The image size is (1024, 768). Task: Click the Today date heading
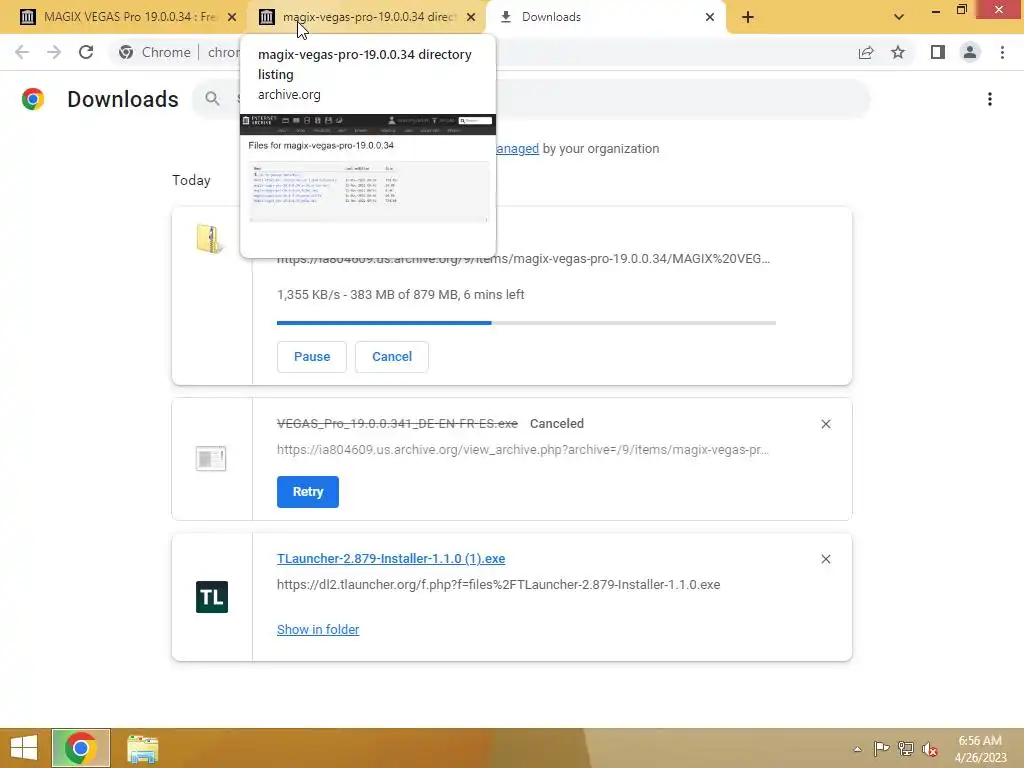point(191,180)
